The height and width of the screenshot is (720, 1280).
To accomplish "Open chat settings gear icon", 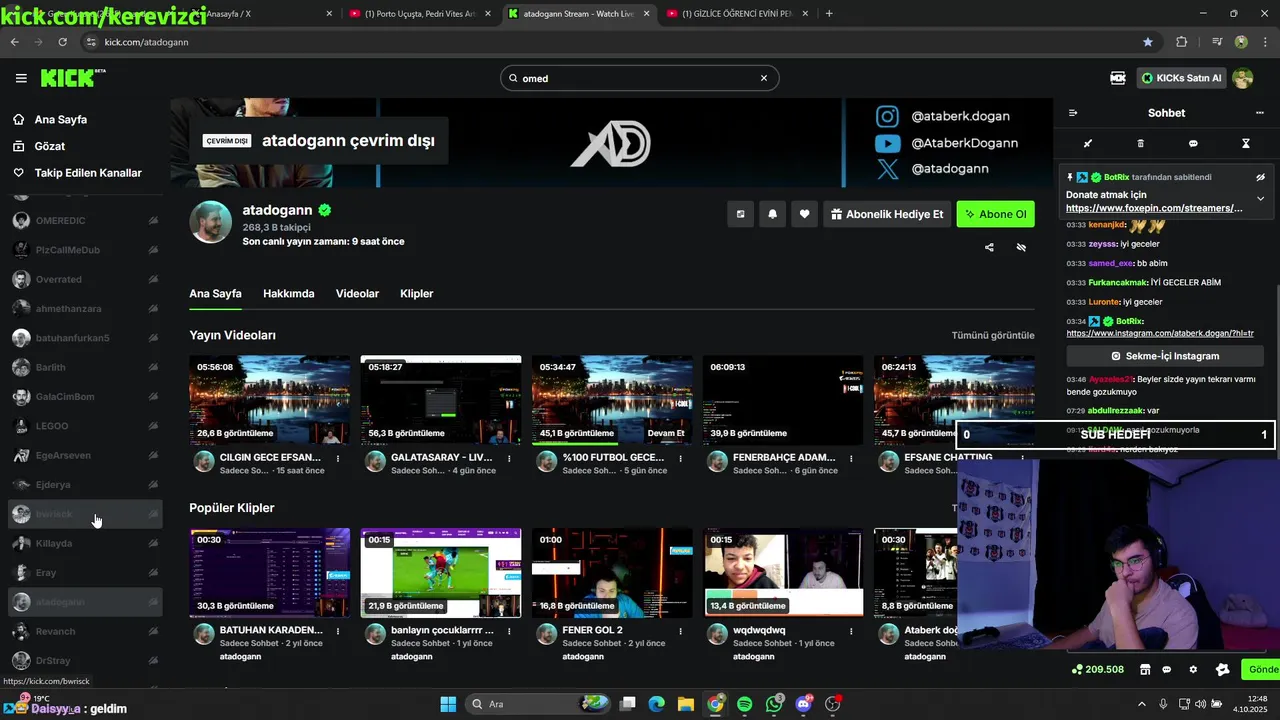I will point(1193,669).
